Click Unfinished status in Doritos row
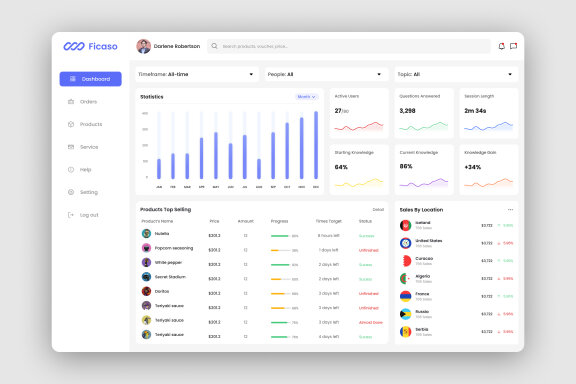 coord(368,294)
